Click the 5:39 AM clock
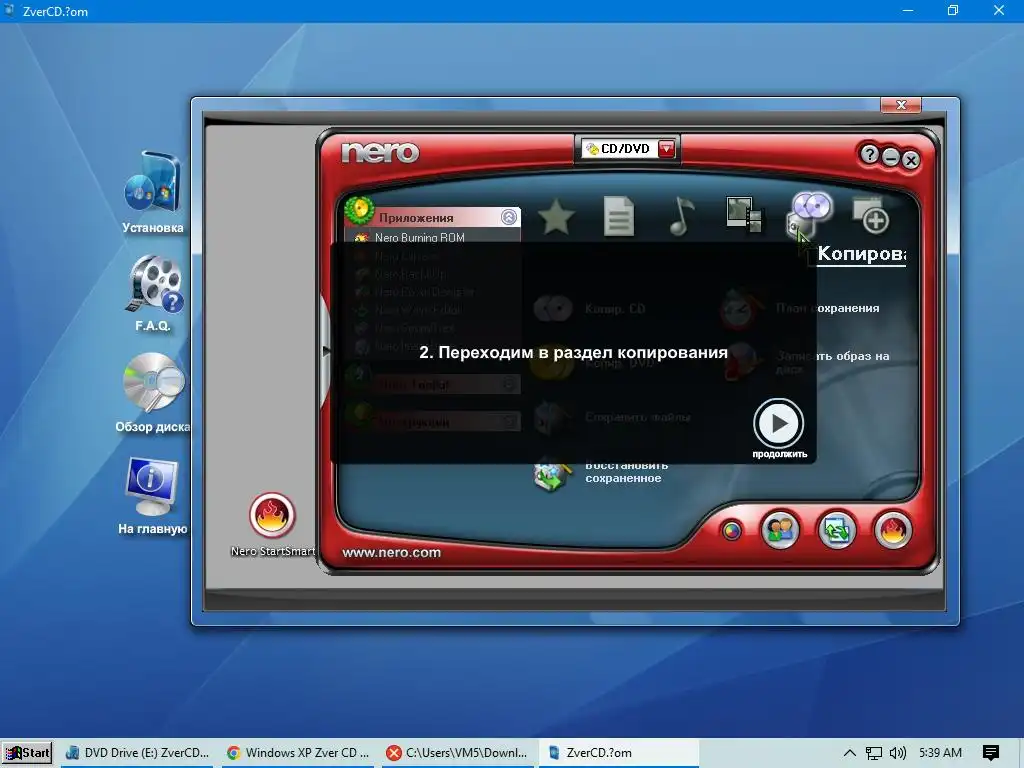Screen dimensions: 1024x768 [940, 753]
